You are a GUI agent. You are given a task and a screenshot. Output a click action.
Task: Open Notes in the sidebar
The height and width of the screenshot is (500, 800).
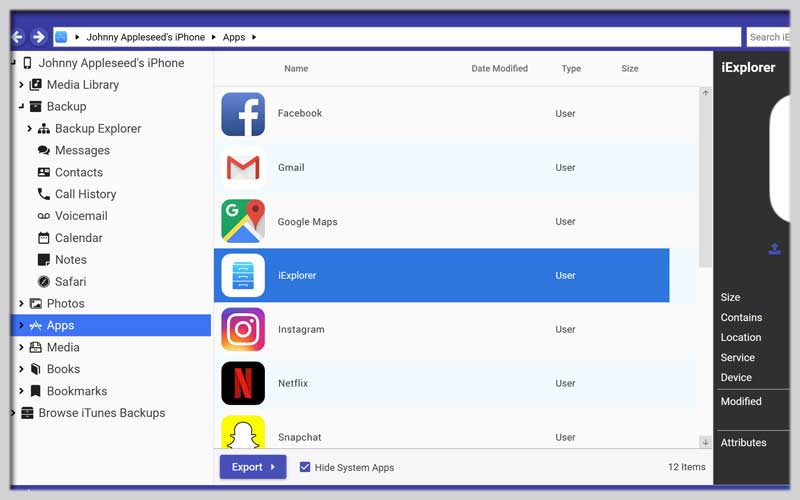coord(71,260)
